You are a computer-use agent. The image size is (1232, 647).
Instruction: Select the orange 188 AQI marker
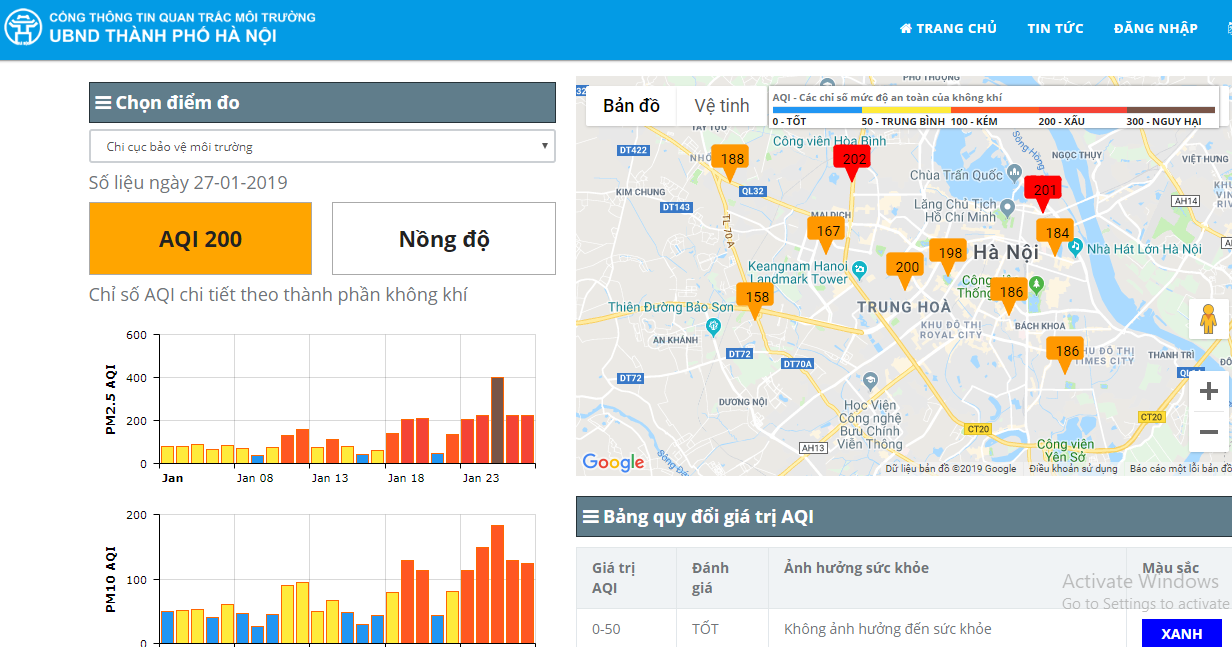(x=731, y=159)
